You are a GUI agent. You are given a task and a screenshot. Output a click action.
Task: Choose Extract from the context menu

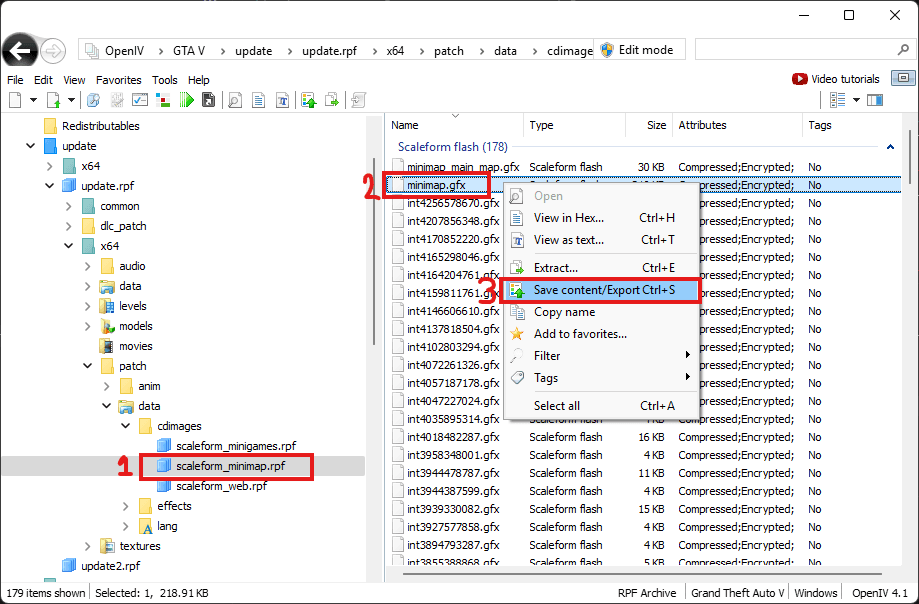(x=560, y=266)
